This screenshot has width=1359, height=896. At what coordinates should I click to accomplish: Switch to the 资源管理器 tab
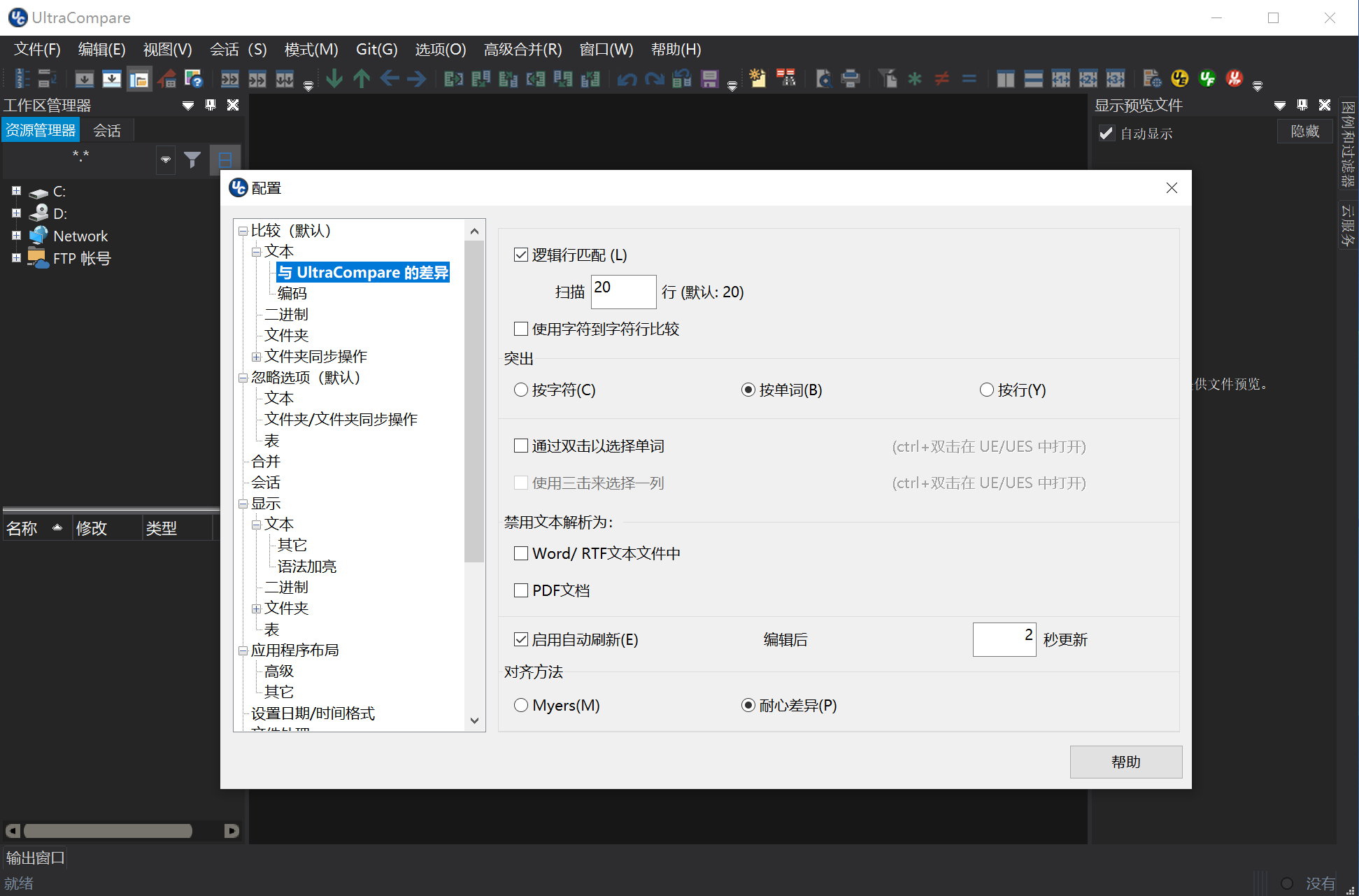[41, 131]
